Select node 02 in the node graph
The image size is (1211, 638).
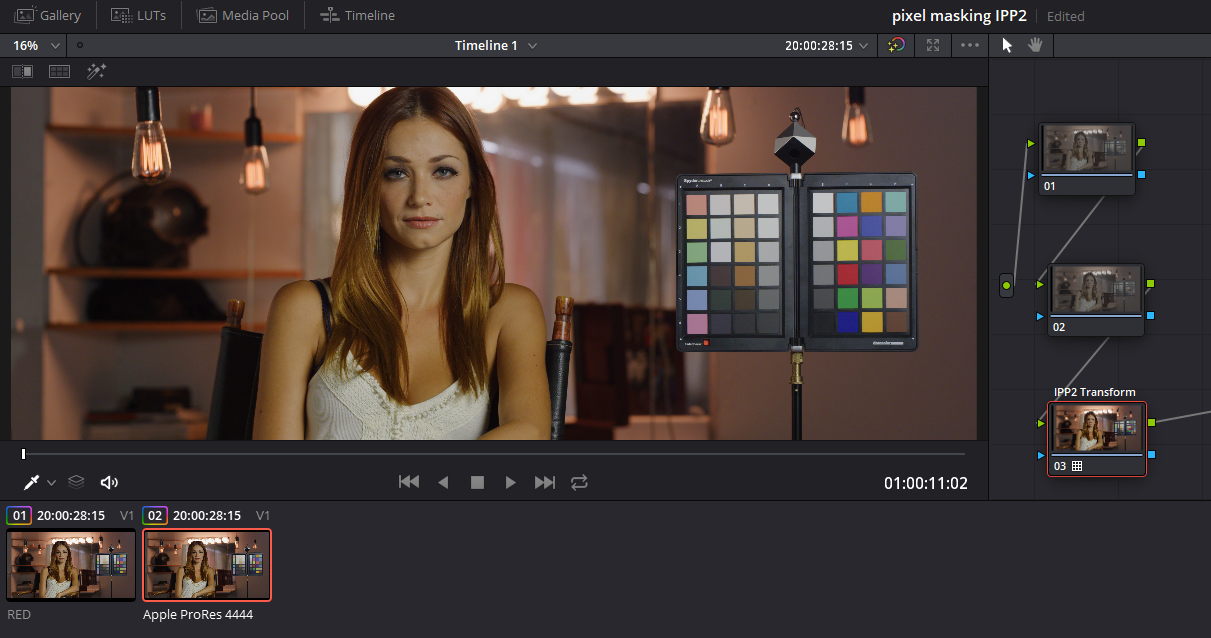1096,300
